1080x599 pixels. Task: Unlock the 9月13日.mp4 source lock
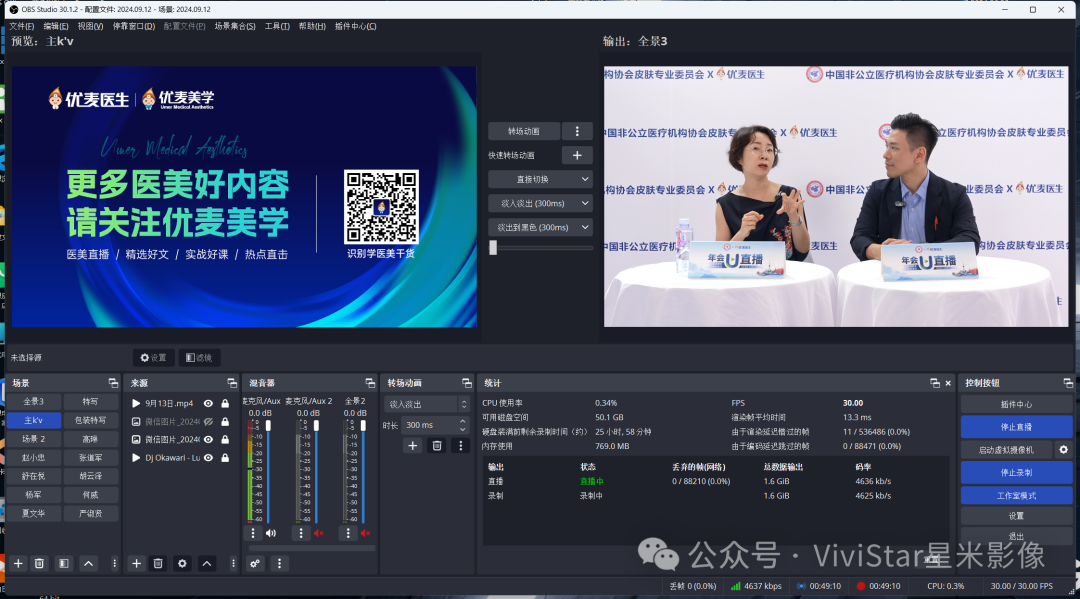pos(225,403)
